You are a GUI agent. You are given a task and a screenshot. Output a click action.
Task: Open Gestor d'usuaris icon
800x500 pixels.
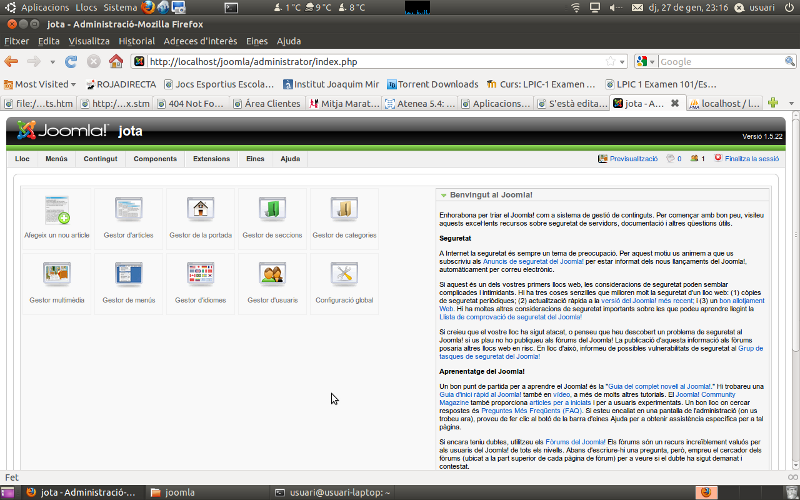click(273, 282)
